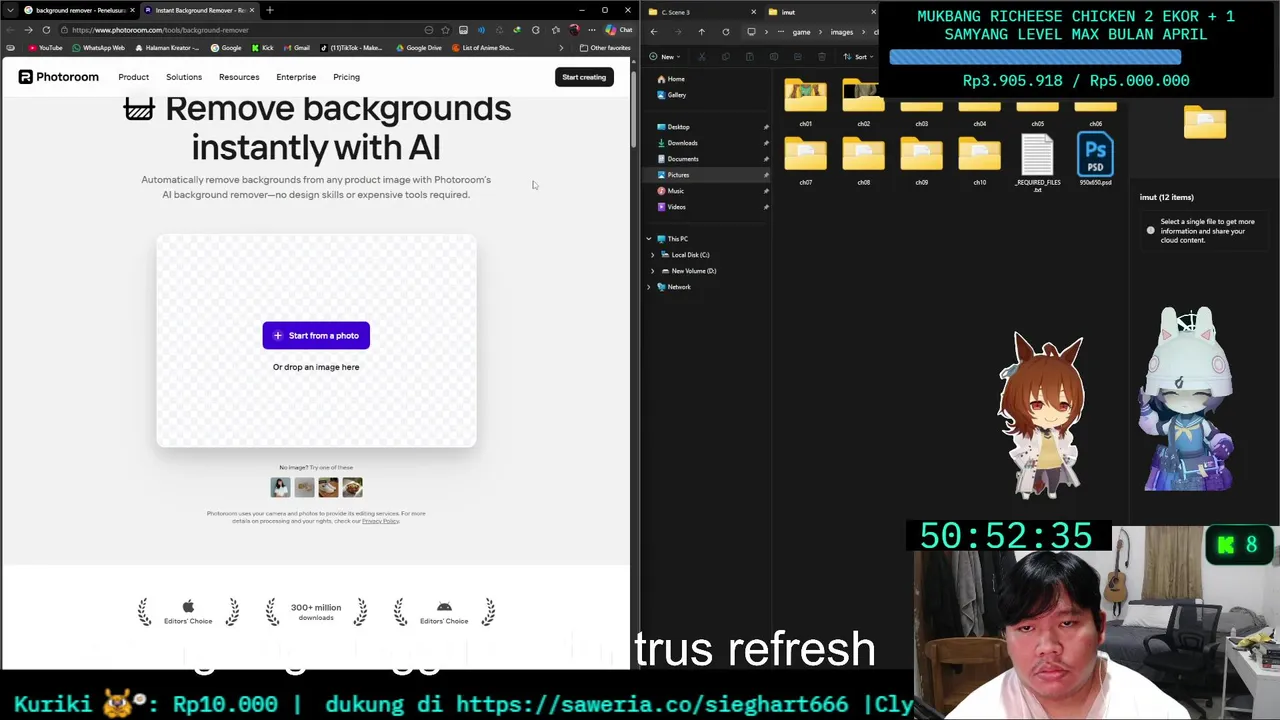Click the Cut scissors icon in Explorer toolbar
Viewport: 1280px width, 720px height.
coord(701,57)
